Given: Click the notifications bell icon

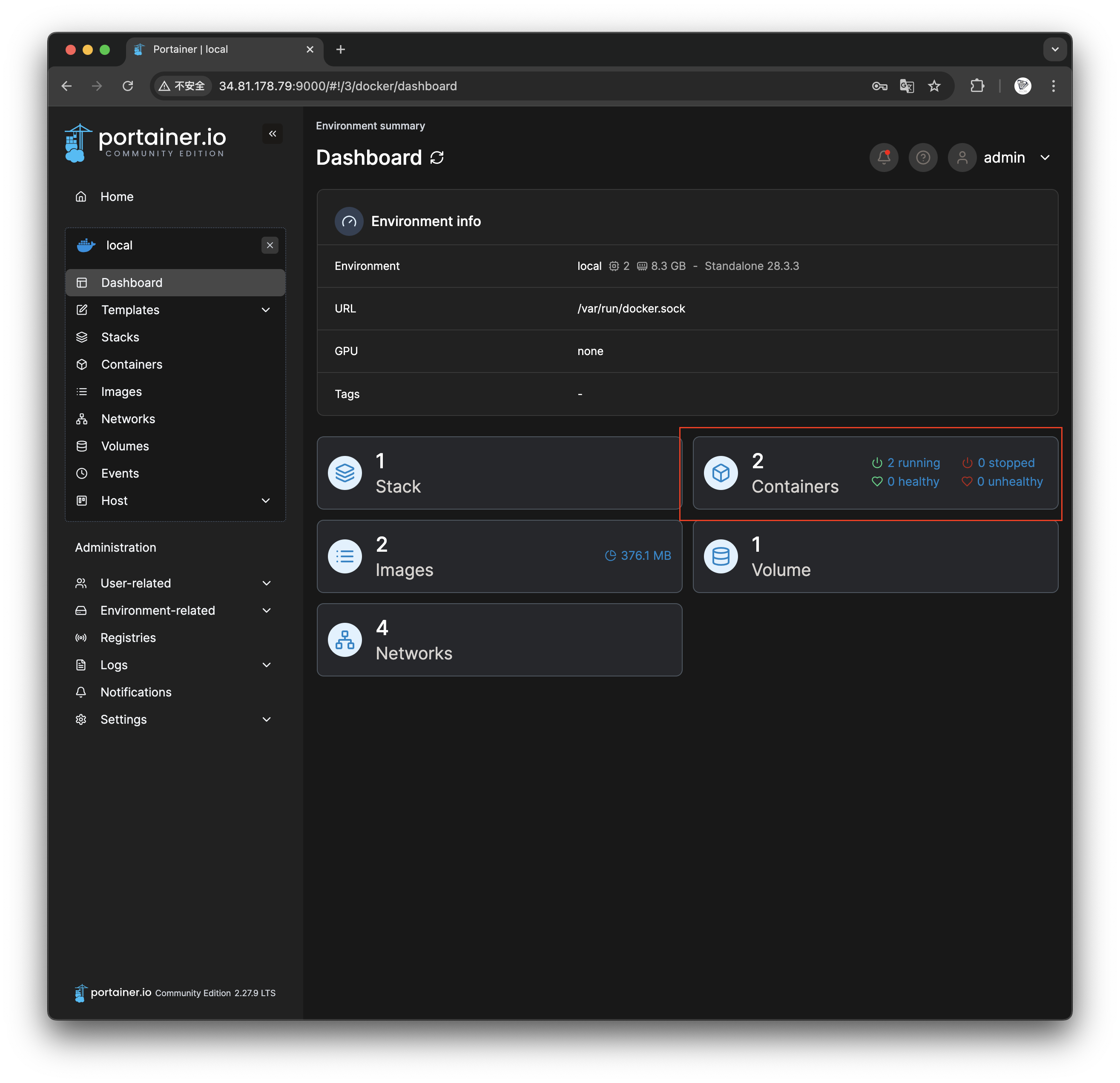Looking at the screenshot, I should pos(883,158).
